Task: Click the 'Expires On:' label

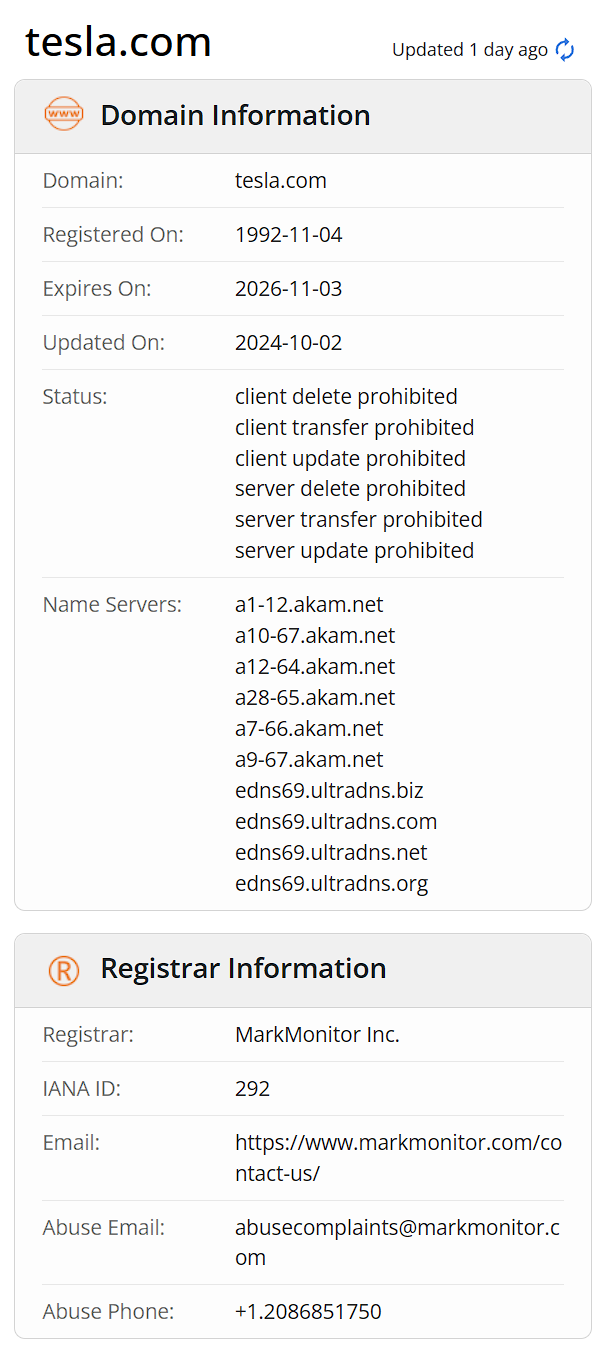Action: point(97,289)
